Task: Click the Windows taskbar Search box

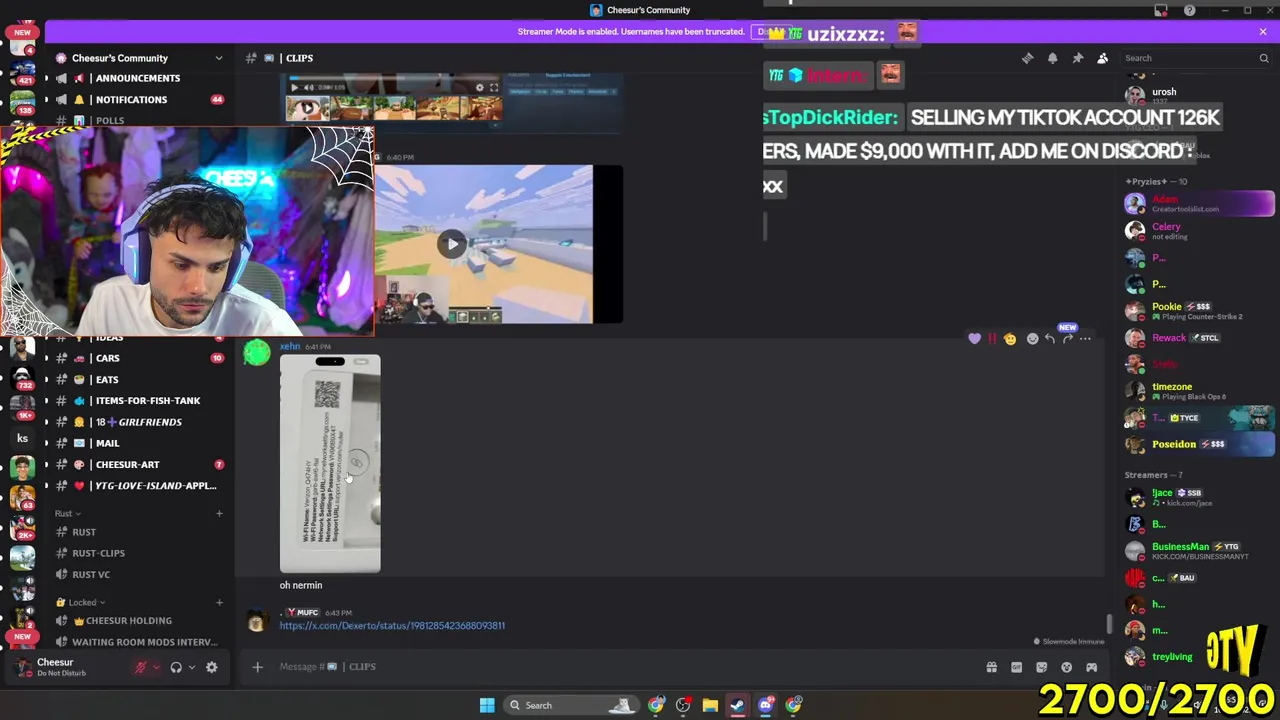Action: [570, 705]
